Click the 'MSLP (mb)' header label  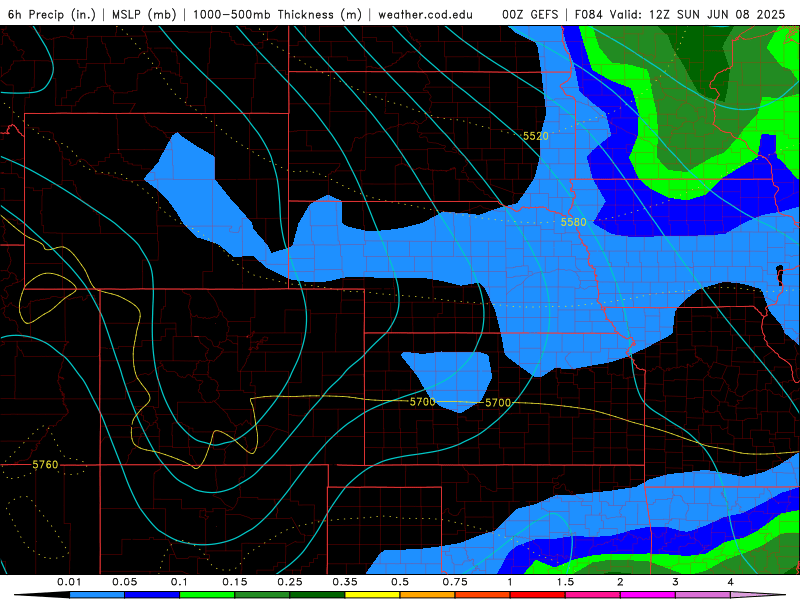pyautogui.click(x=144, y=14)
